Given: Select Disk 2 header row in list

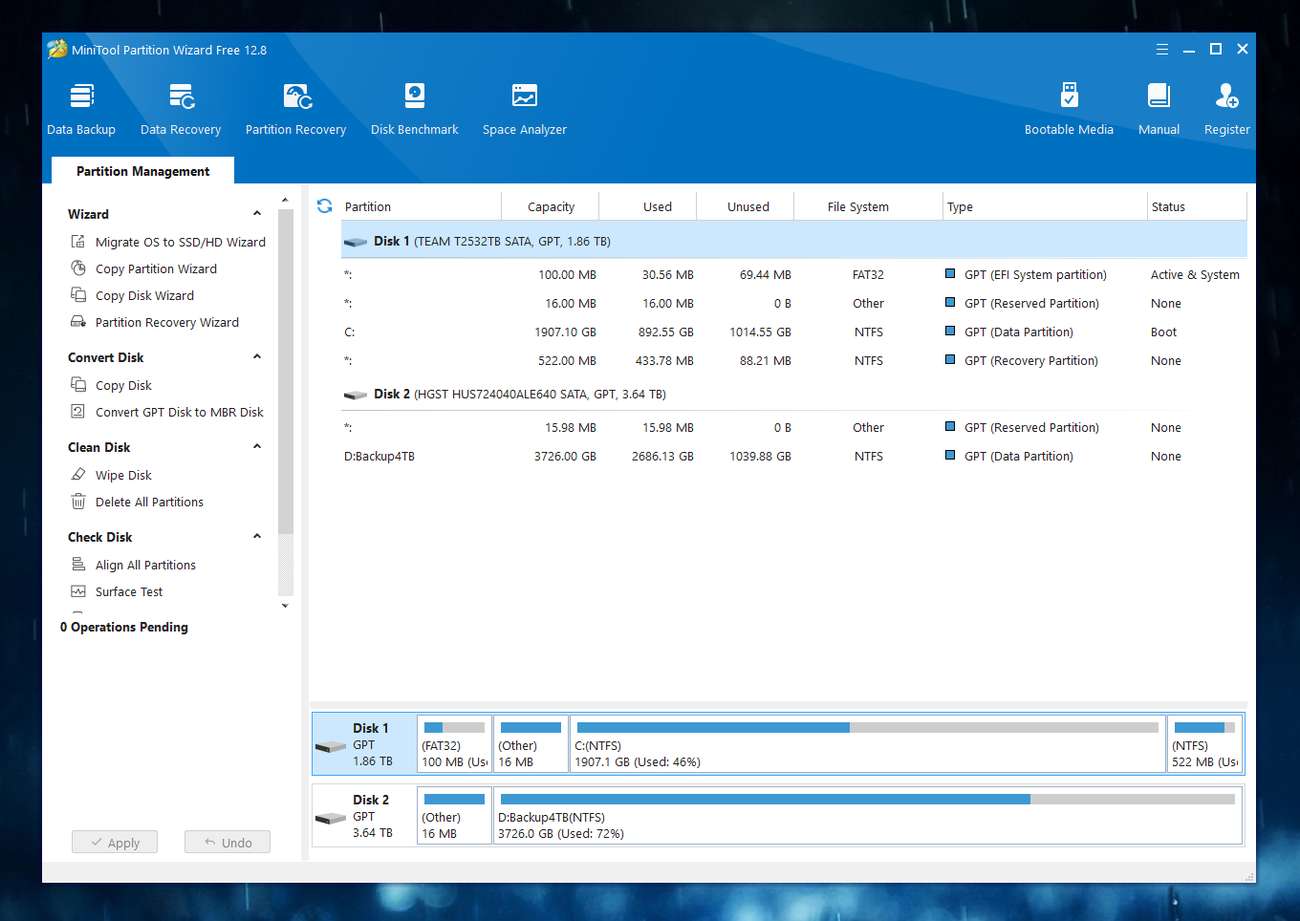Looking at the screenshot, I should click(794, 394).
